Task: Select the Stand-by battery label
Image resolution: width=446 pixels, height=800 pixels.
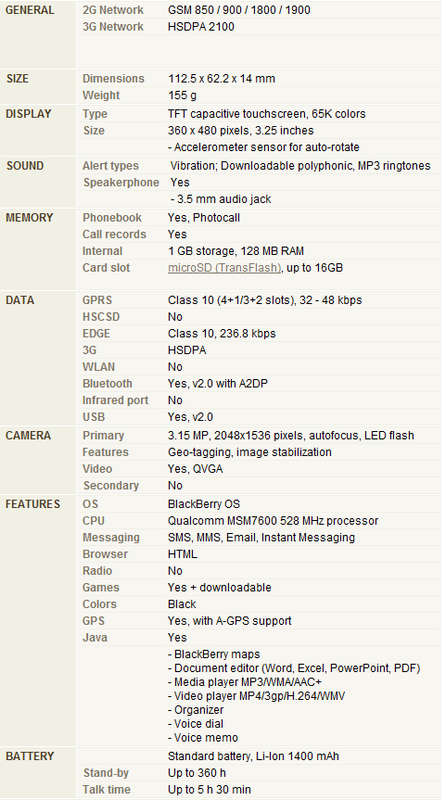Action: click(x=106, y=772)
